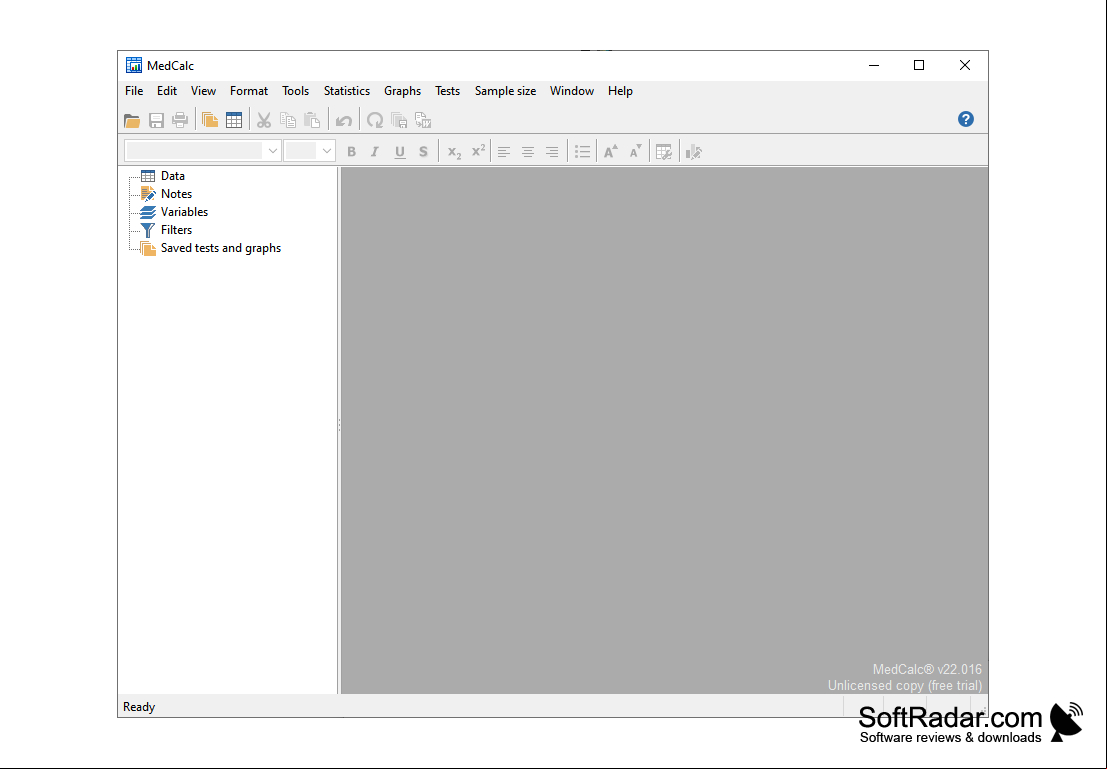Open the Help menu

(621, 91)
